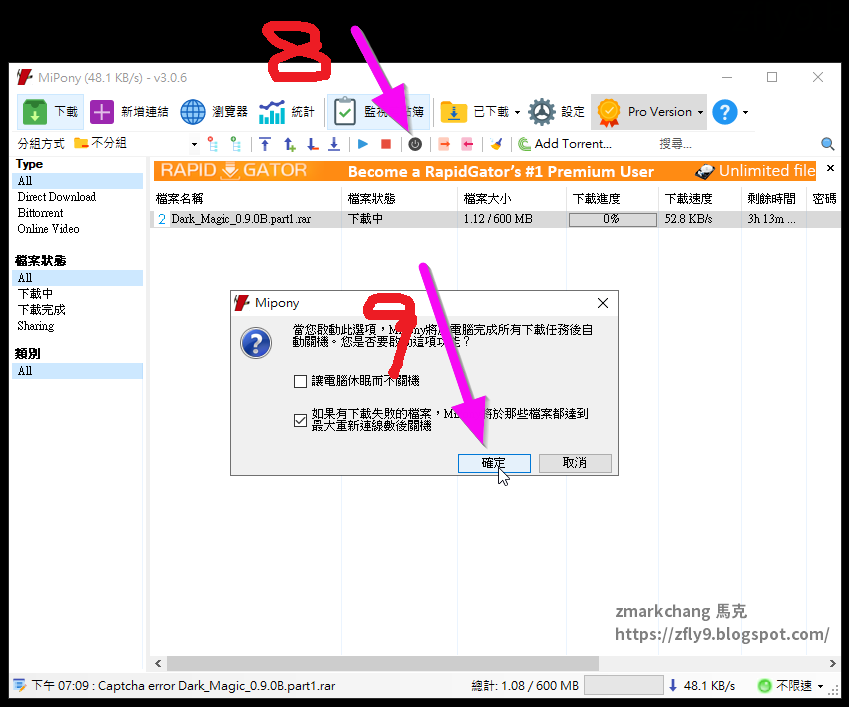Filter by 下載完成 status
The width and height of the screenshot is (849, 707).
(42, 310)
